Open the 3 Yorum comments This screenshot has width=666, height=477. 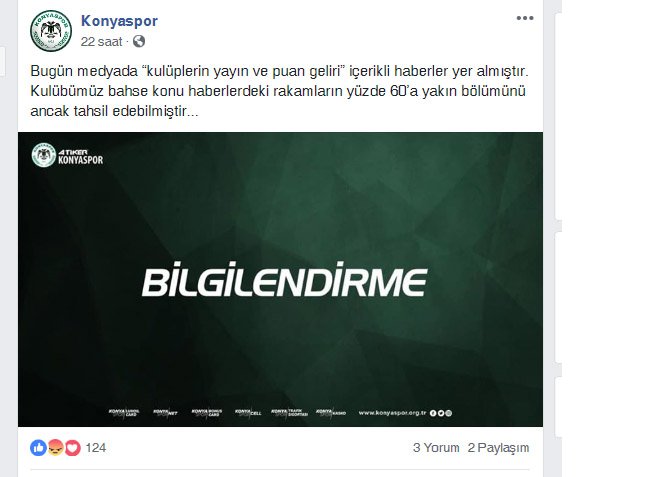point(436,448)
